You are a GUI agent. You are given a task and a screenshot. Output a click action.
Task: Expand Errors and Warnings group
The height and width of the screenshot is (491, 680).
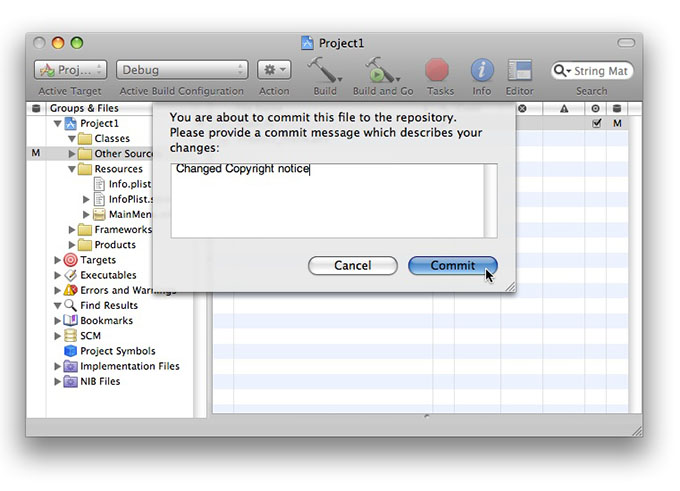click(57, 290)
